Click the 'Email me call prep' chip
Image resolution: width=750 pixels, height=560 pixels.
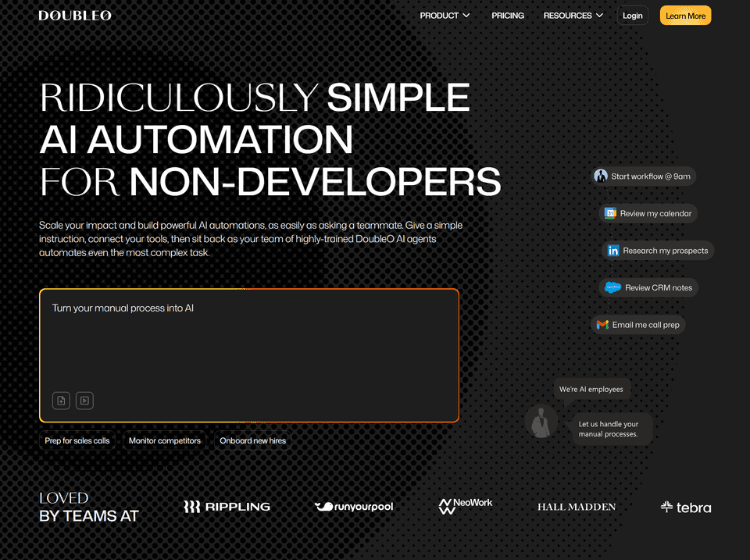(638, 325)
